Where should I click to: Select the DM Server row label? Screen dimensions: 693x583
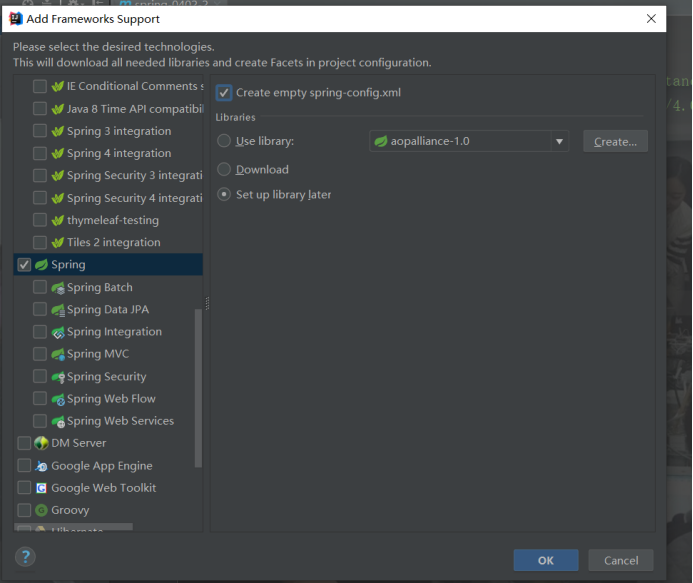(79, 443)
